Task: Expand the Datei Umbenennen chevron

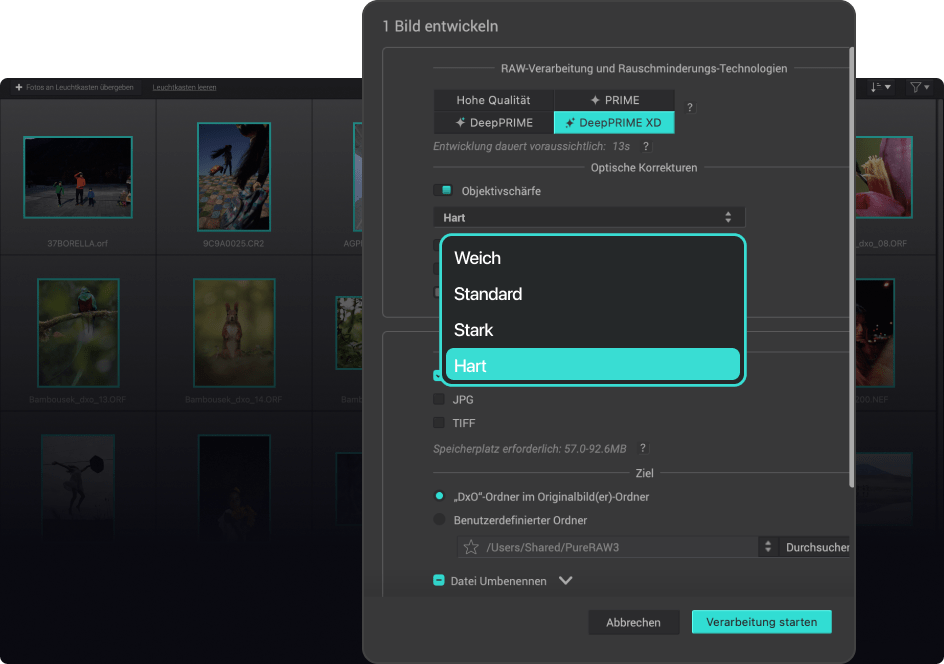Action: coord(565,580)
